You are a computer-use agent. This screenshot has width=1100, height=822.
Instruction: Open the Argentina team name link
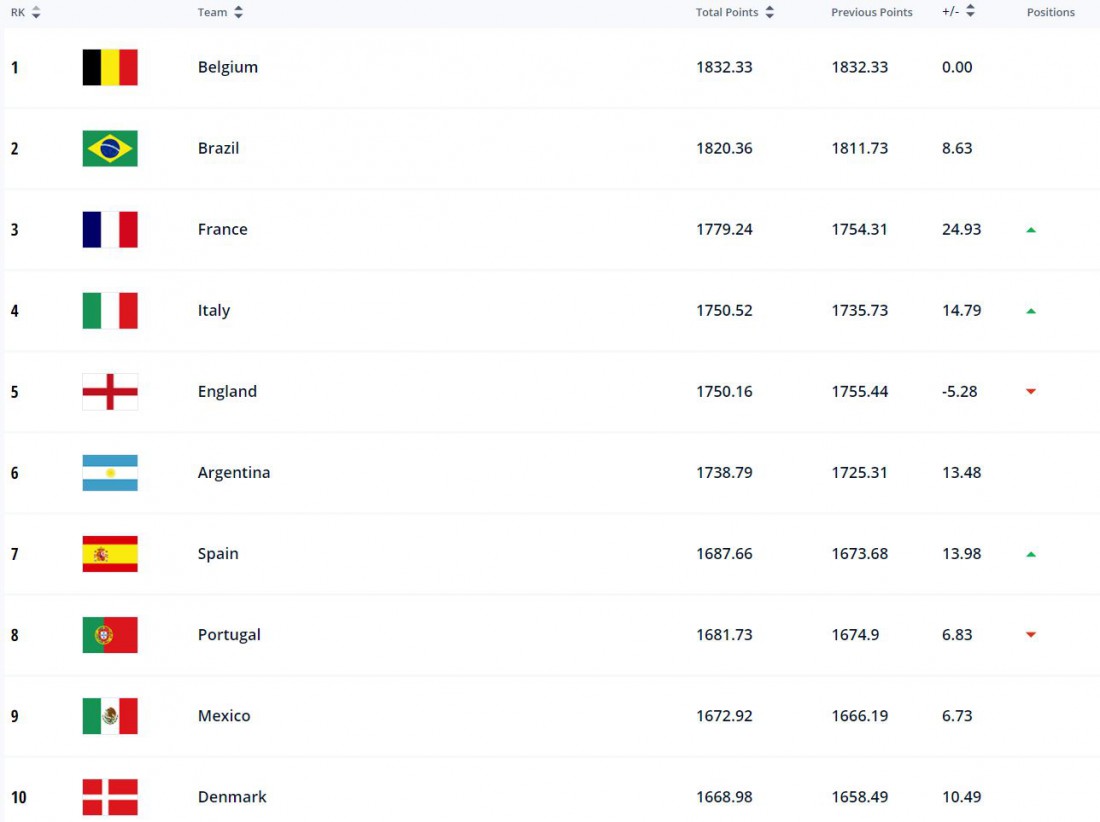(234, 473)
